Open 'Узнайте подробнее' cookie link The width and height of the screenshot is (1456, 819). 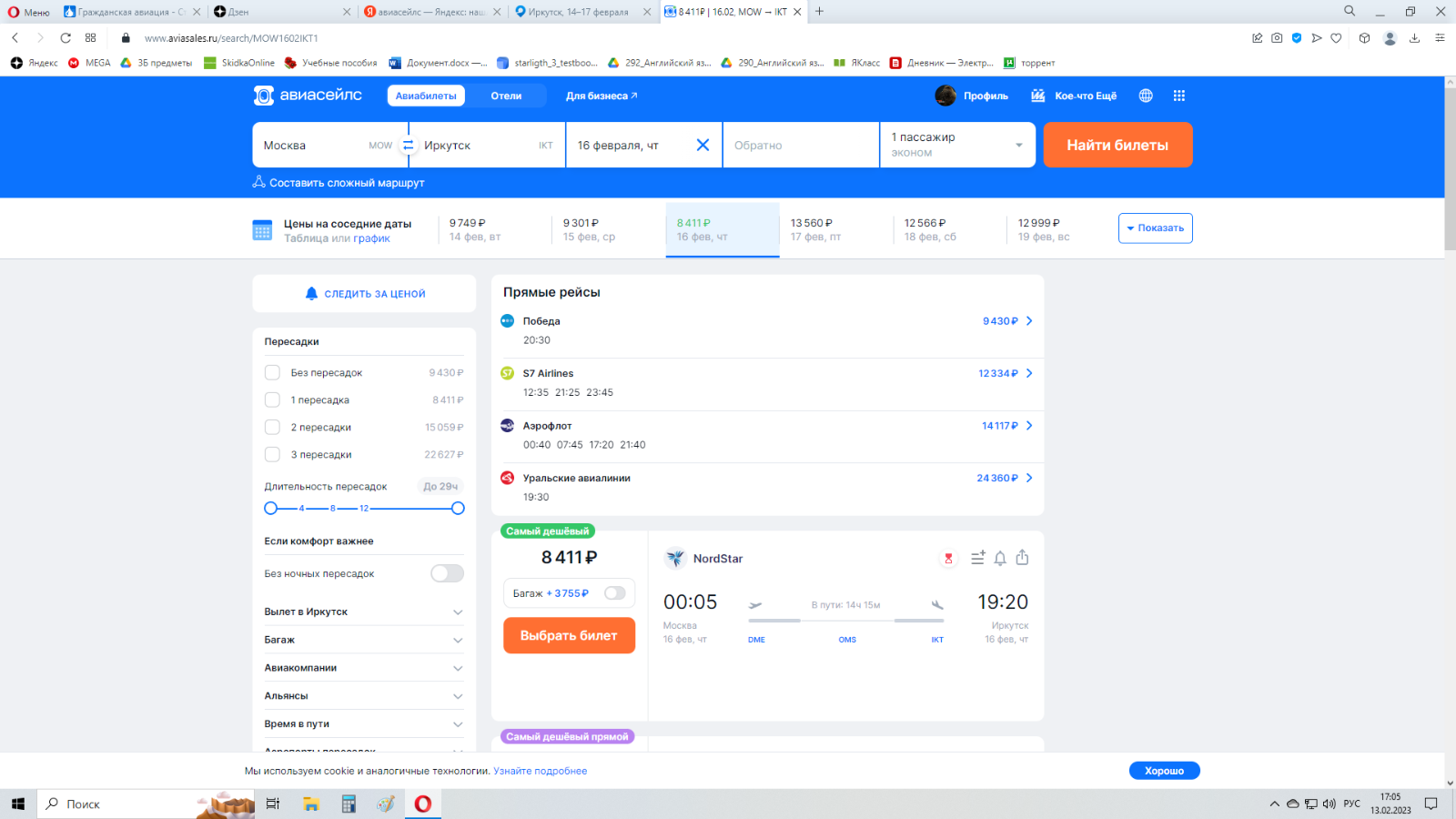pyautogui.click(x=540, y=771)
